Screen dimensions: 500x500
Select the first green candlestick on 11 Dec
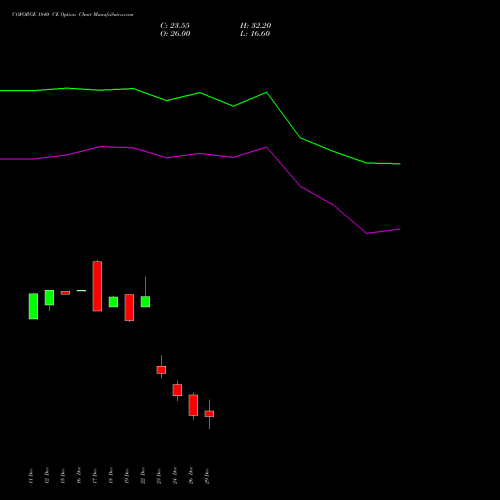[x=33, y=306]
